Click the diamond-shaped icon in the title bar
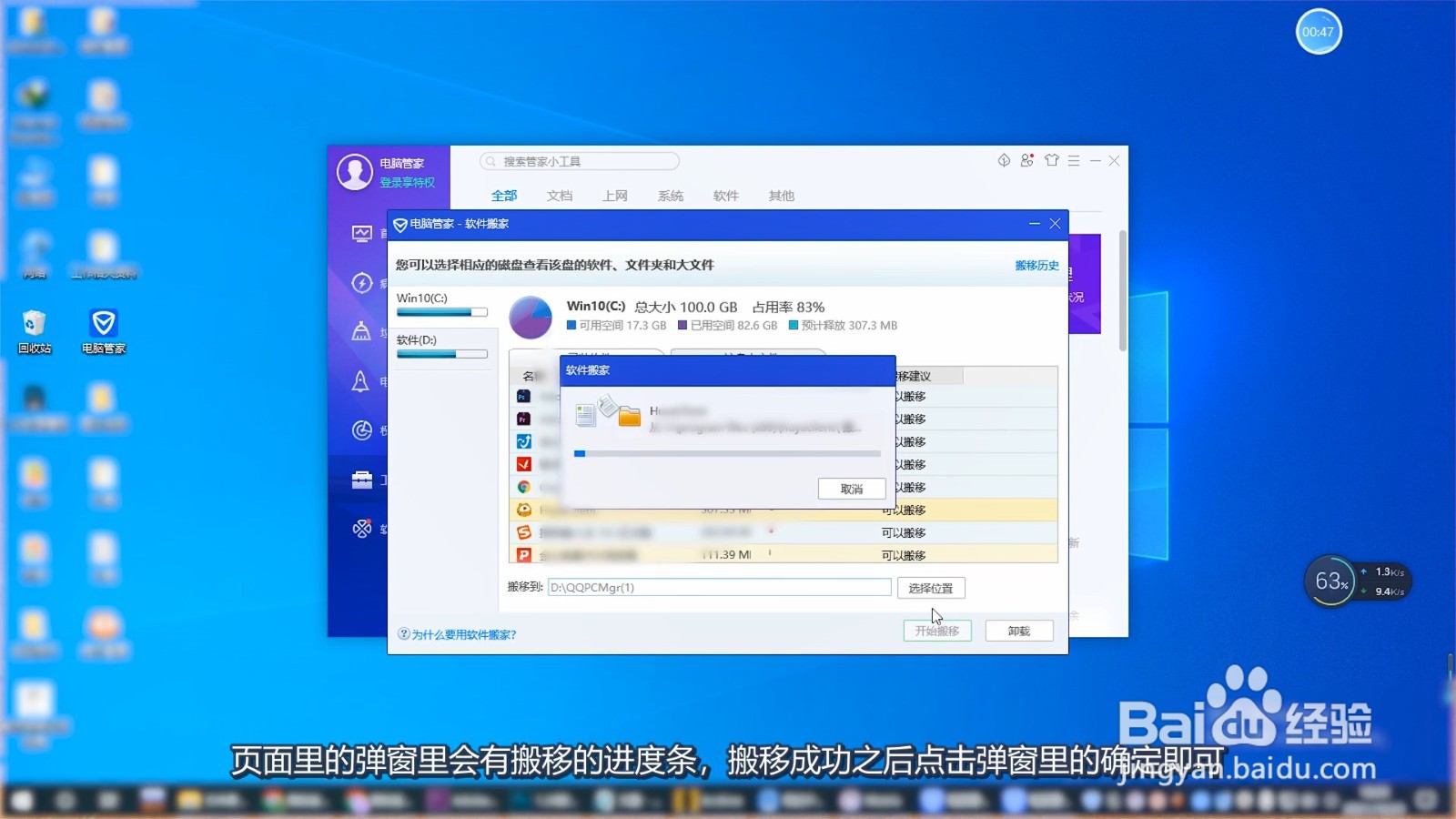This screenshot has height=819, width=1456. [1004, 160]
